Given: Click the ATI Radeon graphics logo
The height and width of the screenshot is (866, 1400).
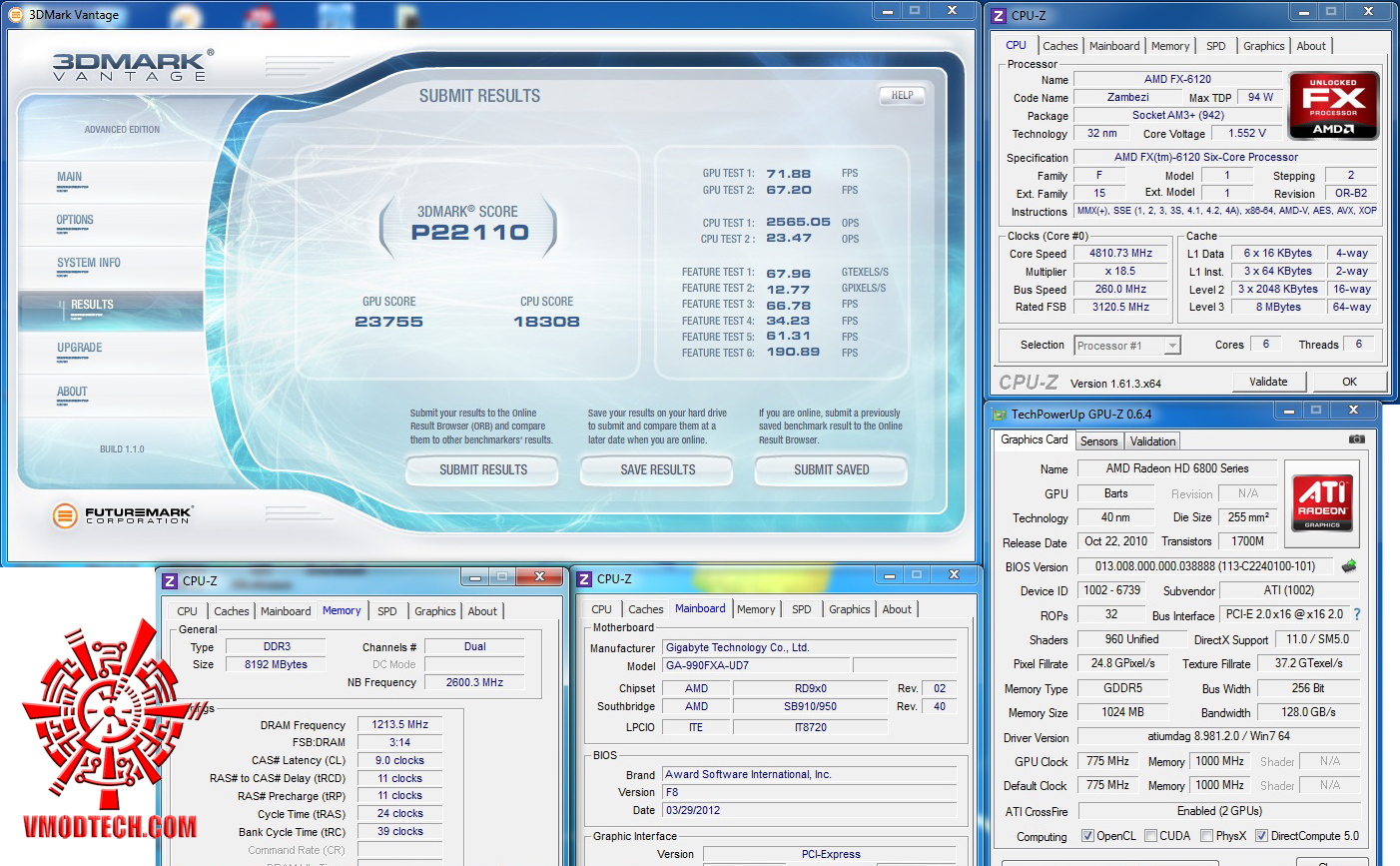Looking at the screenshot, I should click(x=1322, y=502).
